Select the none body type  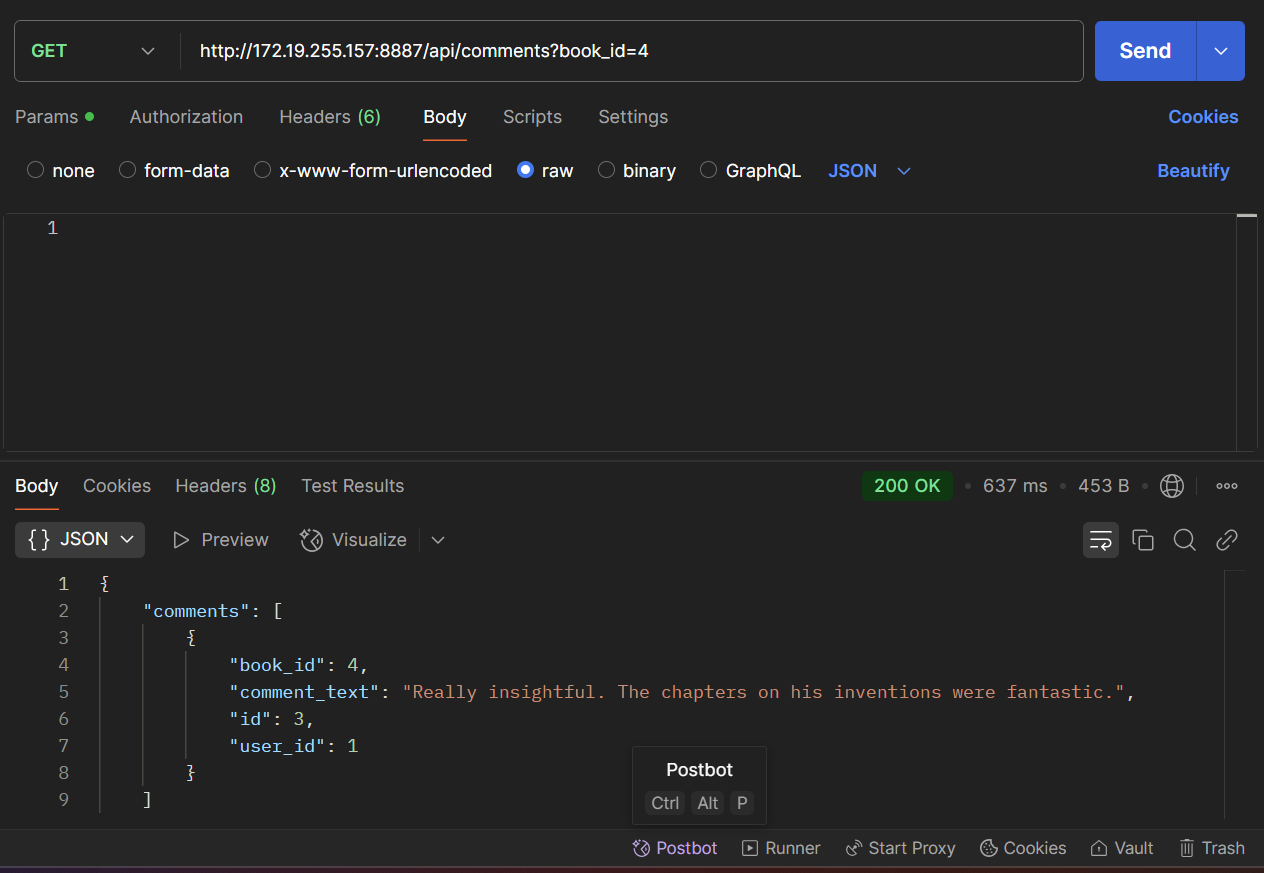pos(61,171)
